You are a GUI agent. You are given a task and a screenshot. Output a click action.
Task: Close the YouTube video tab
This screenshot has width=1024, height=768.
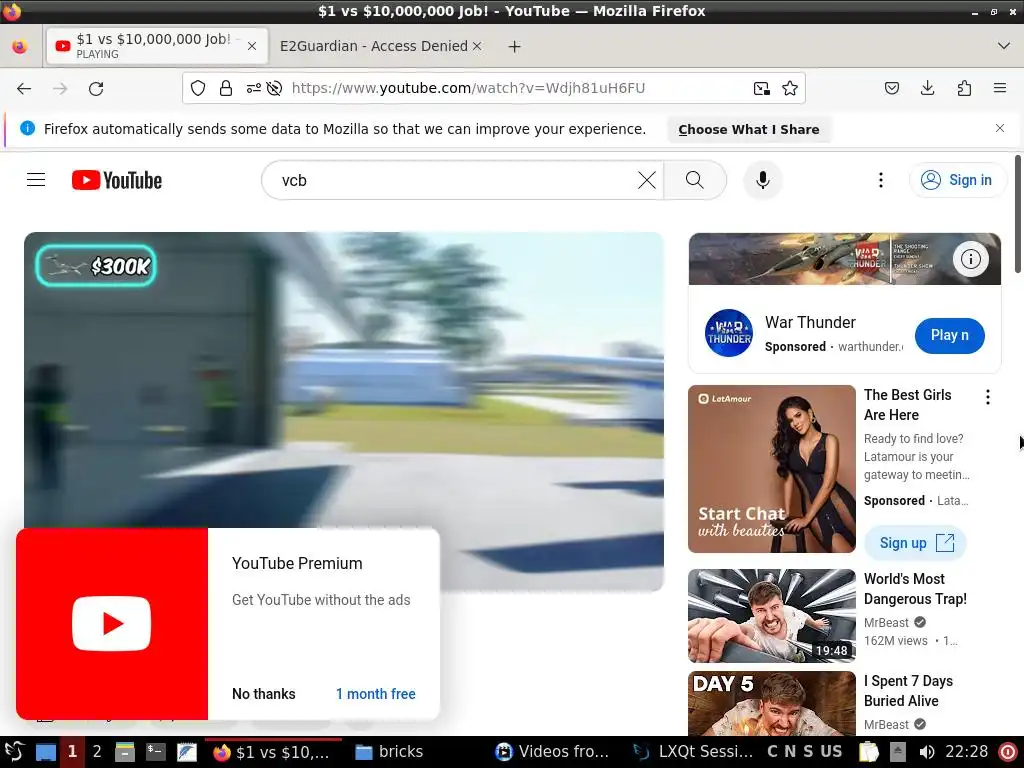click(x=252, y=46)
